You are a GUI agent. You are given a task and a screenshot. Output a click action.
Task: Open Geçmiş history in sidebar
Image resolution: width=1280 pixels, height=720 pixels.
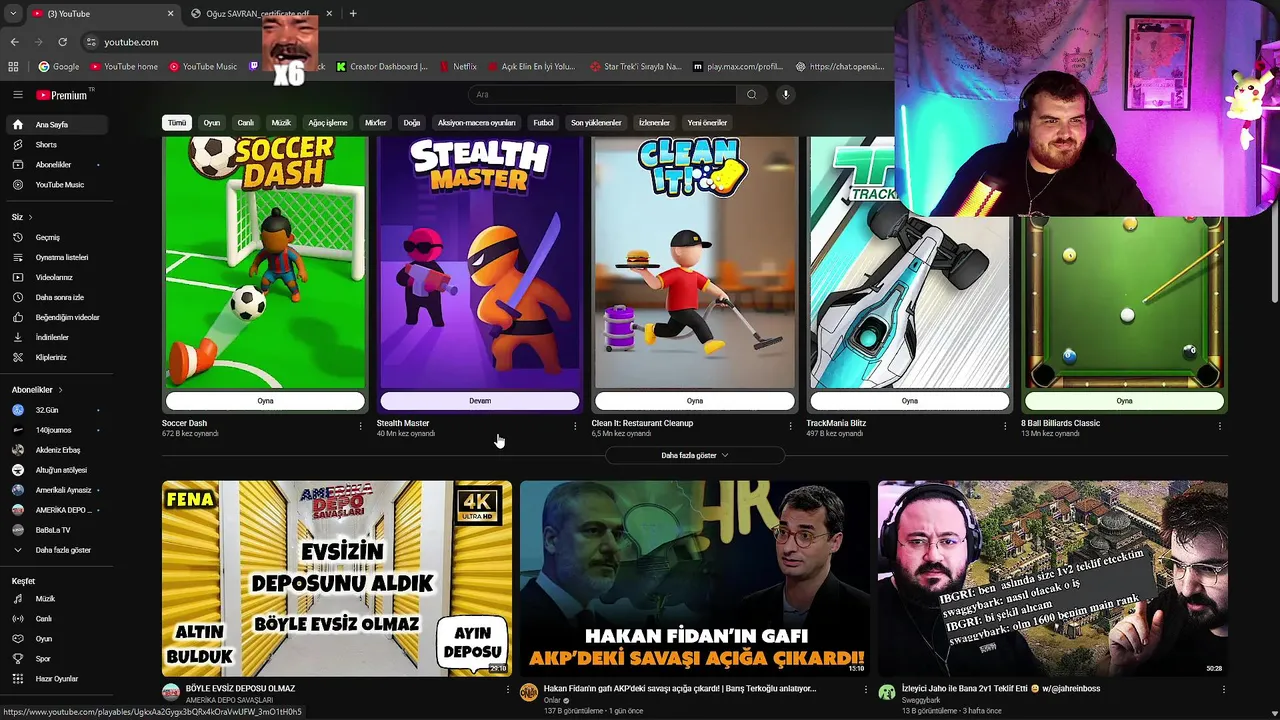(57, 237)
